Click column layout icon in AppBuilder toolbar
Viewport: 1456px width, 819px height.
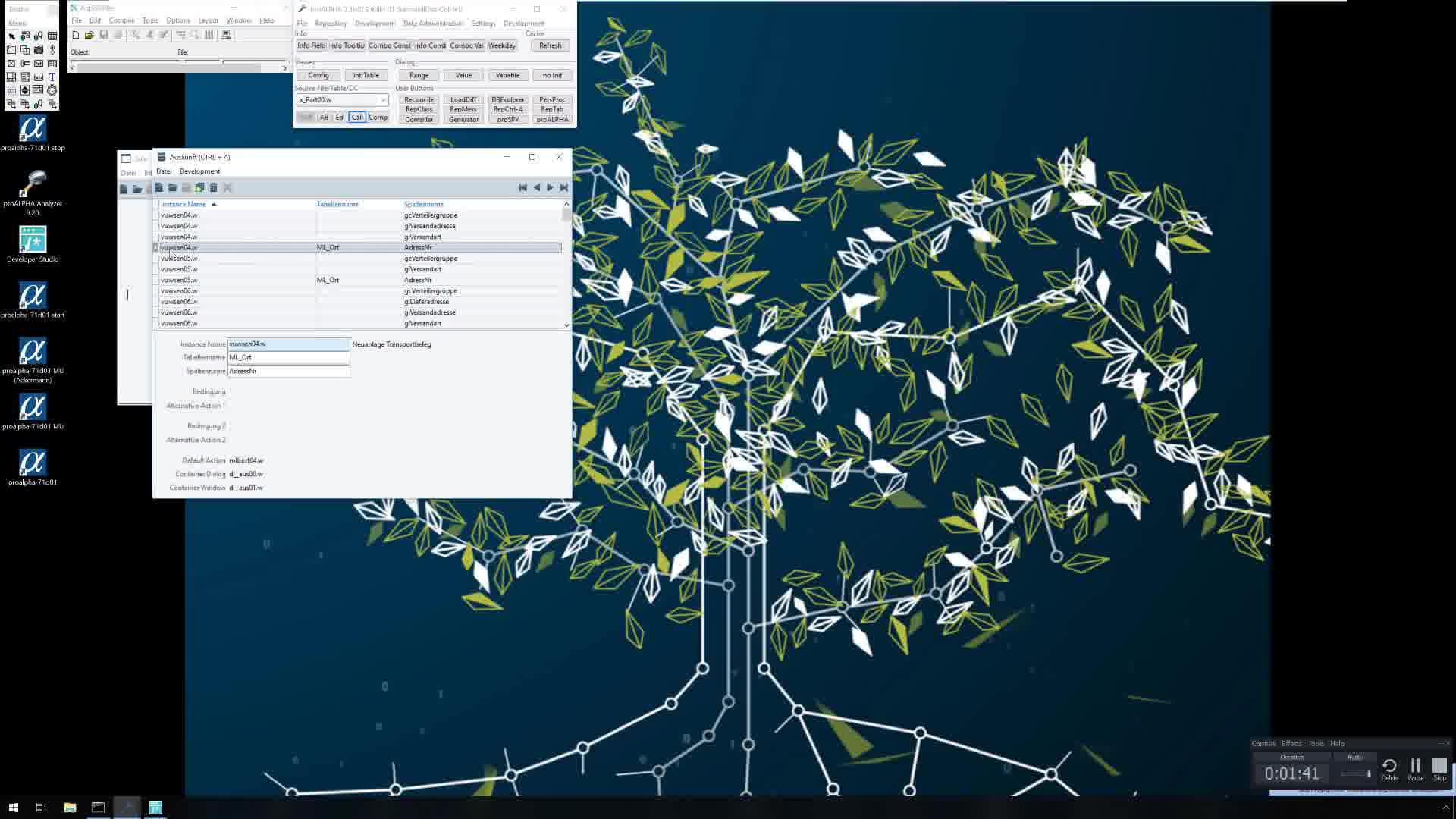point(209,35)
